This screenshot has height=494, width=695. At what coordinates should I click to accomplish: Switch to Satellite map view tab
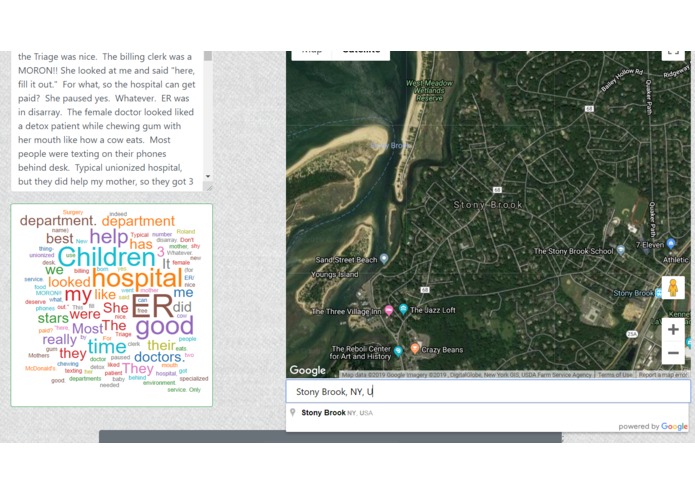pyautogui.click(x=361, y=53)
